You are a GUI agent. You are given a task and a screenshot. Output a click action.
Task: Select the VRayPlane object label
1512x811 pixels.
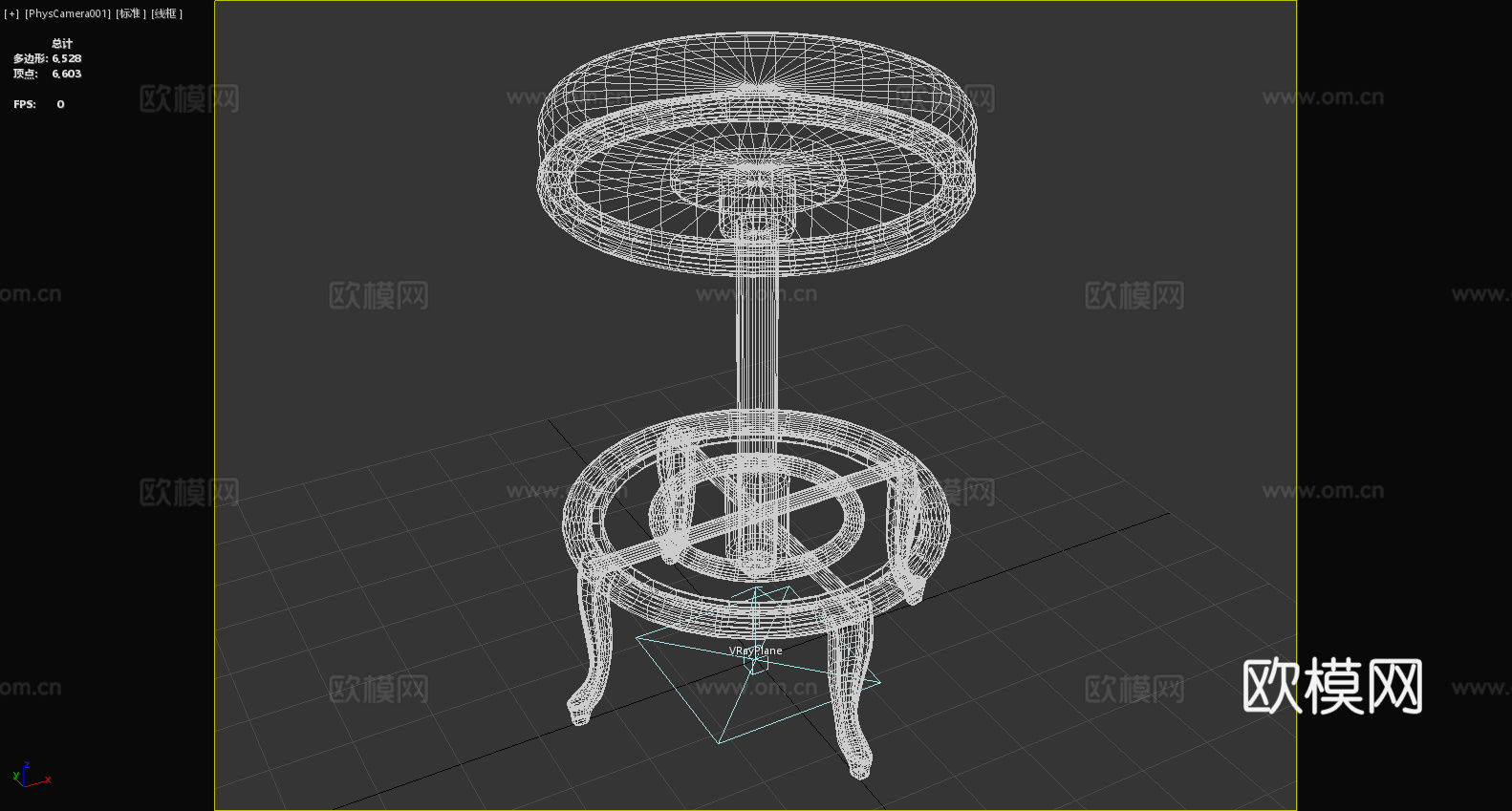click(755, 651)
